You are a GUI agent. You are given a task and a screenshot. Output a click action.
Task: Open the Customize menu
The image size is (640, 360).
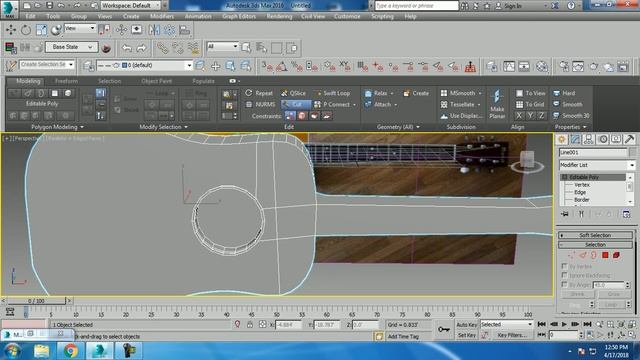point(347,16)
